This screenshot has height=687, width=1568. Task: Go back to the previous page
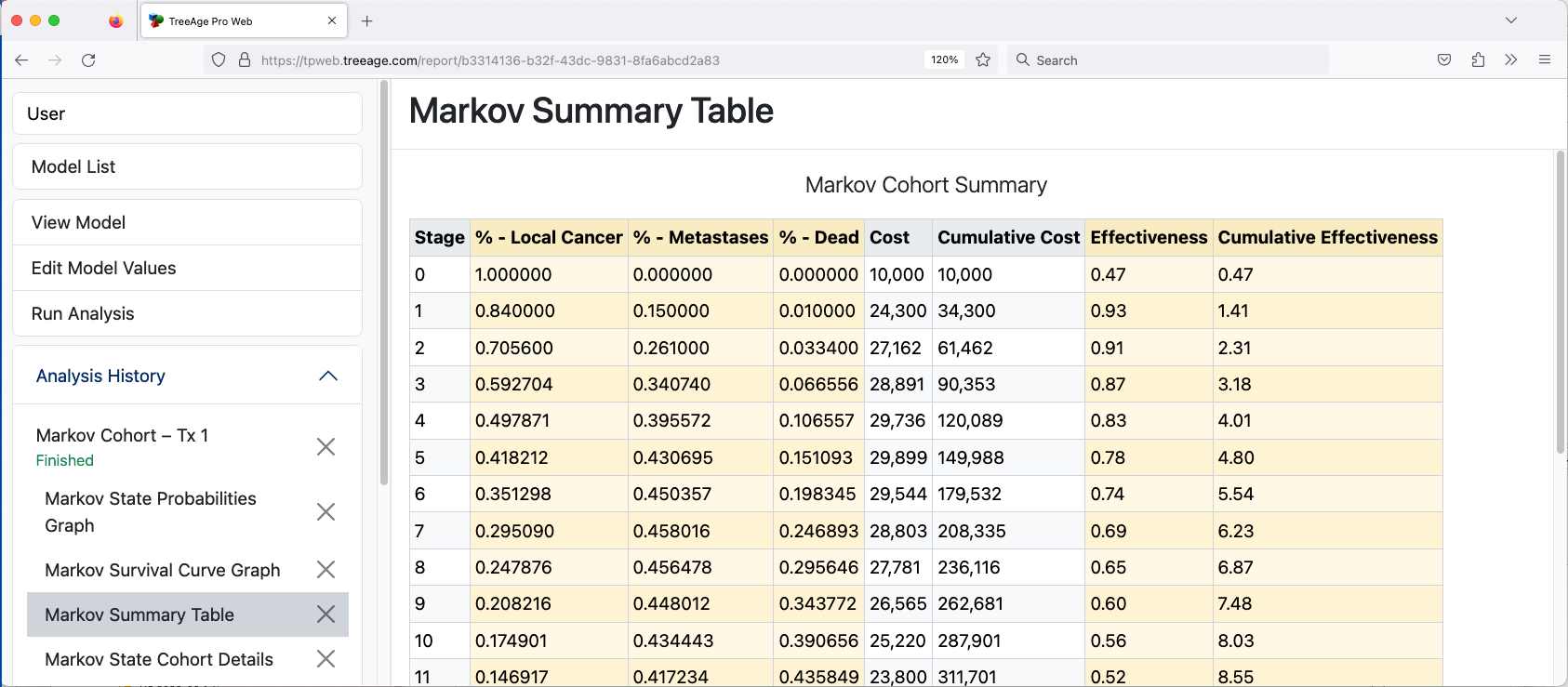coord(21,59)
